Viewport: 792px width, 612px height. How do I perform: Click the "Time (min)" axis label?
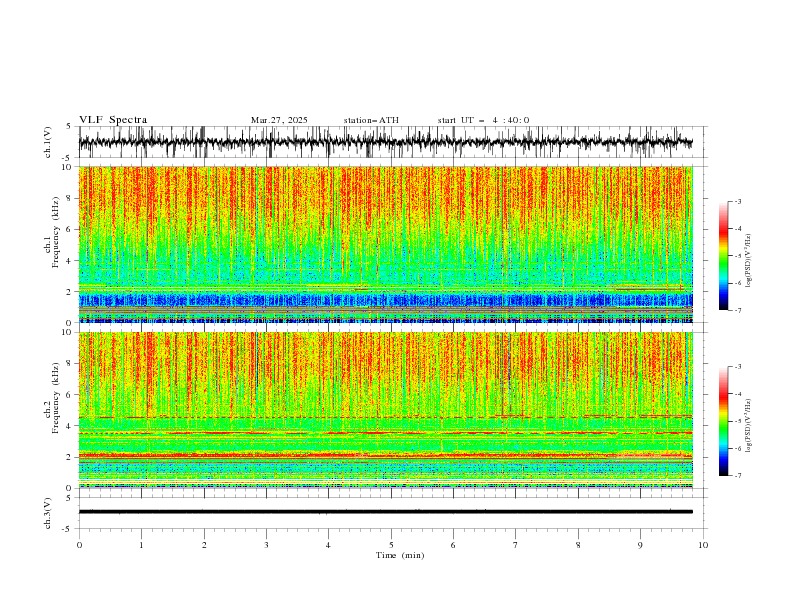coord(400,555)
